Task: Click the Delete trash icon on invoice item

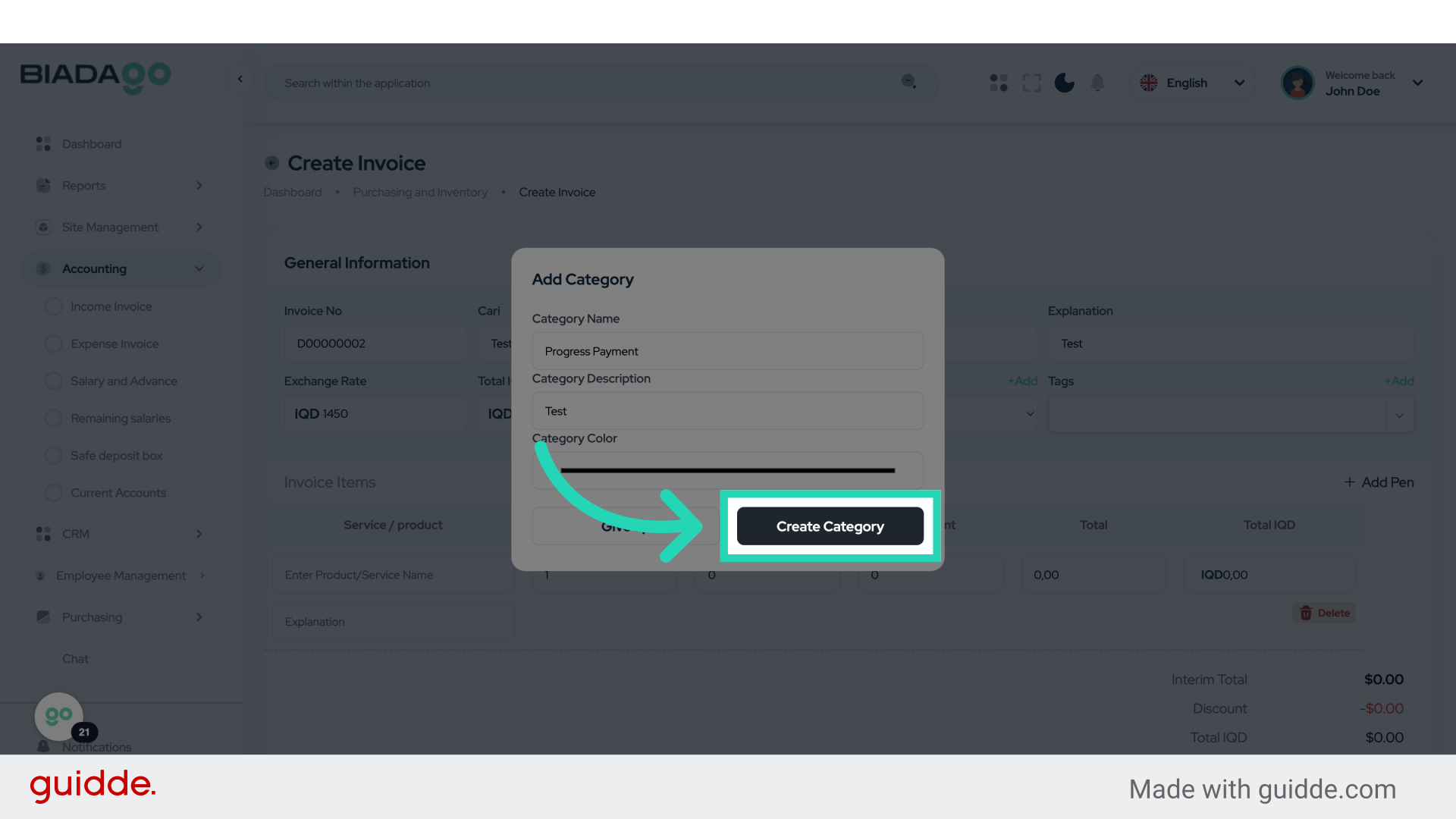Action: [1306, 613]
